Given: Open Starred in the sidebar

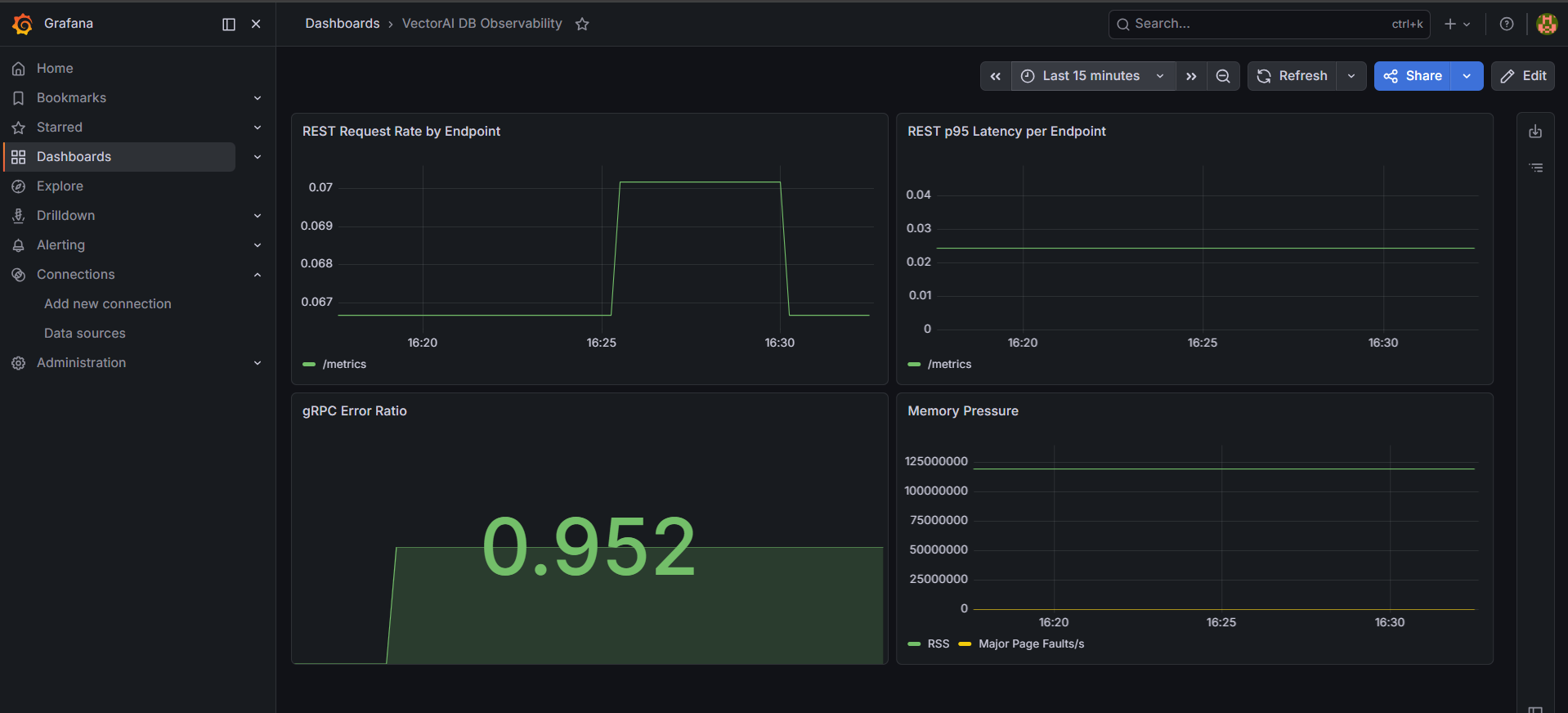Looking at the screenshot, I should (60, 128).
